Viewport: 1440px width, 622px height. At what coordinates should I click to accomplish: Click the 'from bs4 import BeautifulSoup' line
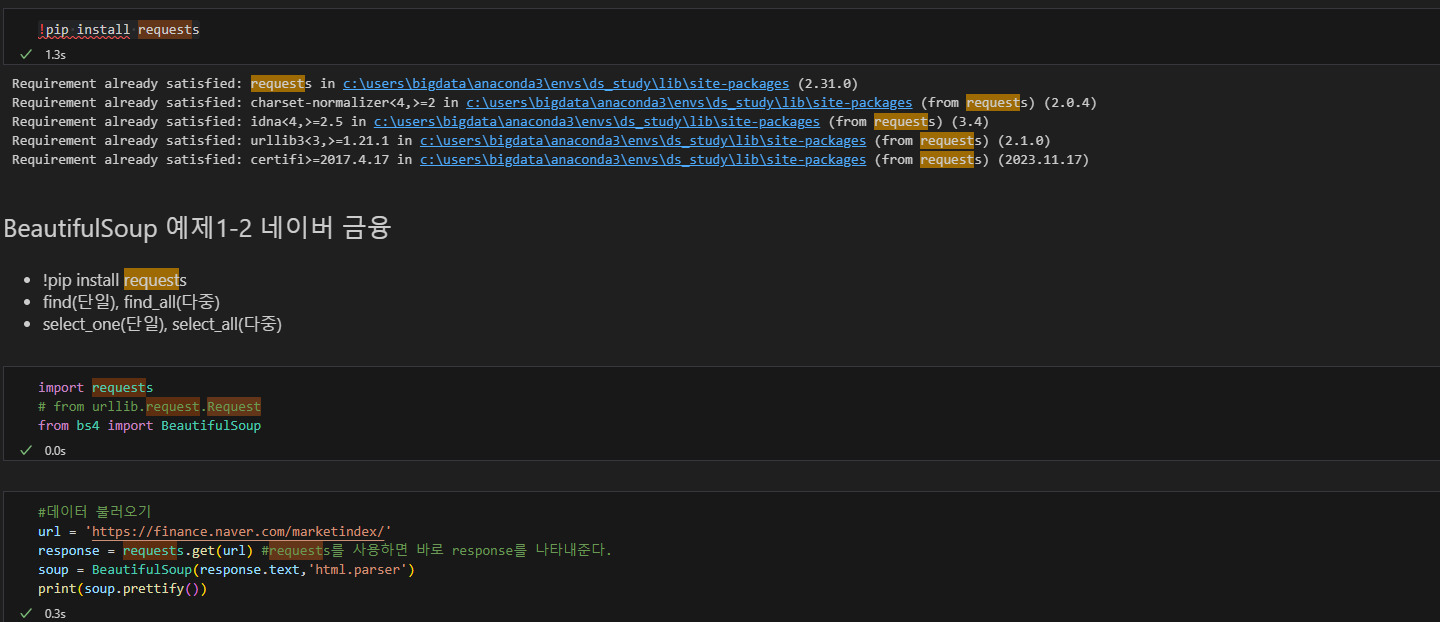[150, 425]
